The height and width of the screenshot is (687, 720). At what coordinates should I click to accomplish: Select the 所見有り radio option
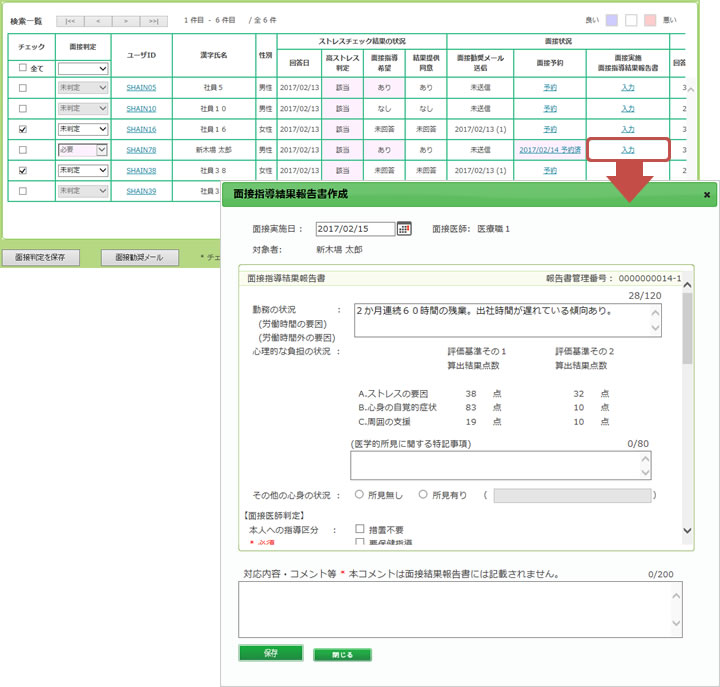(423, 495)
